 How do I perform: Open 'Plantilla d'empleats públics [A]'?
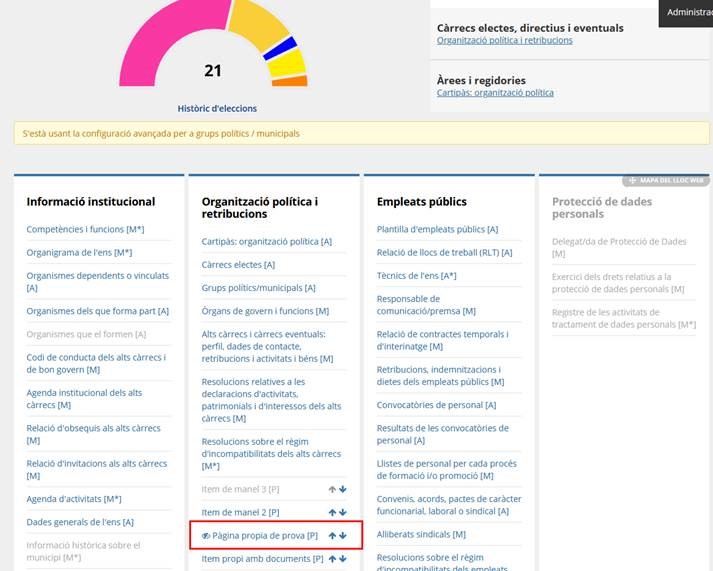[437, 229]
